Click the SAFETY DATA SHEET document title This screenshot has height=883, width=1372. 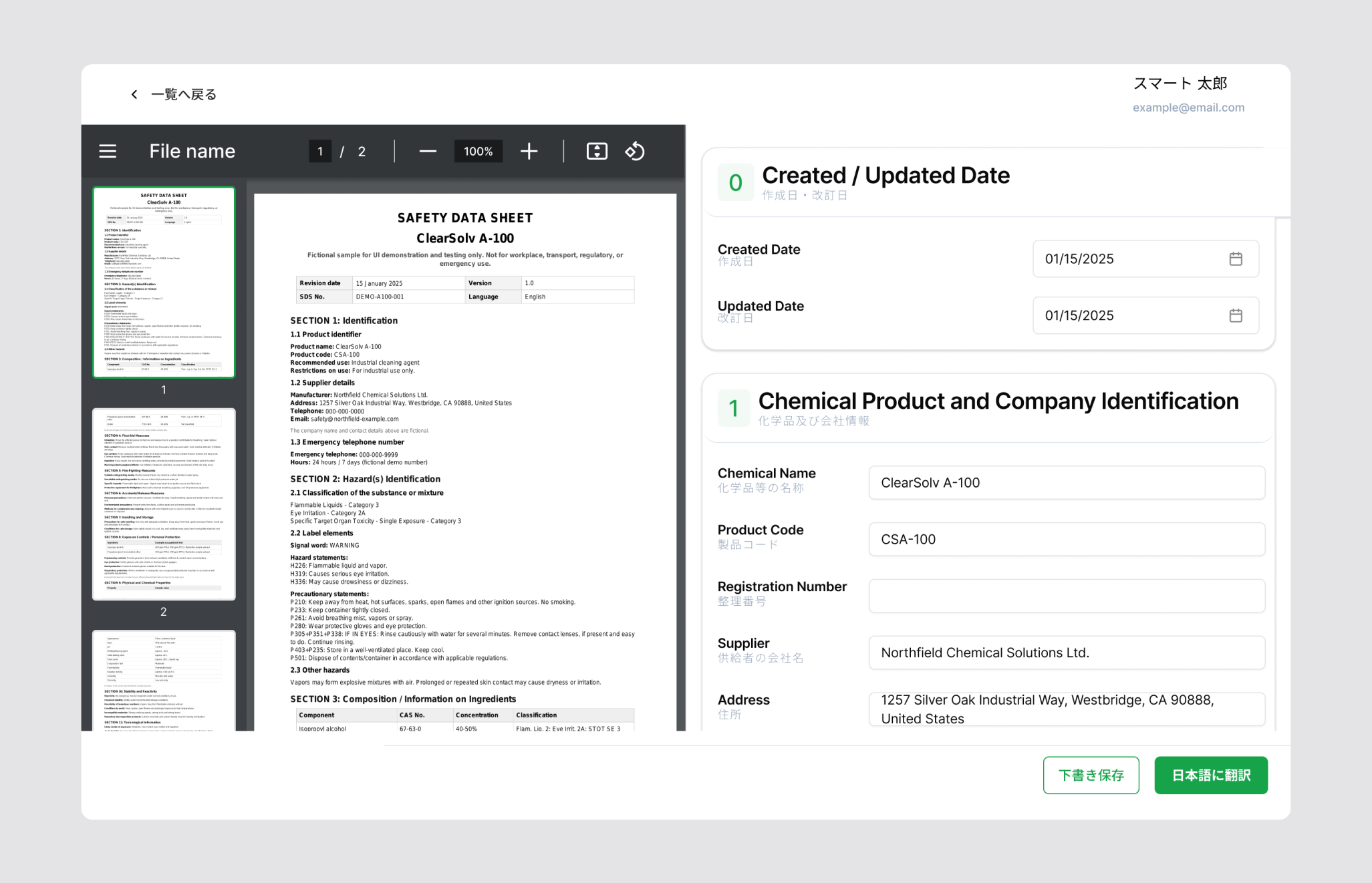pos(465,218)
